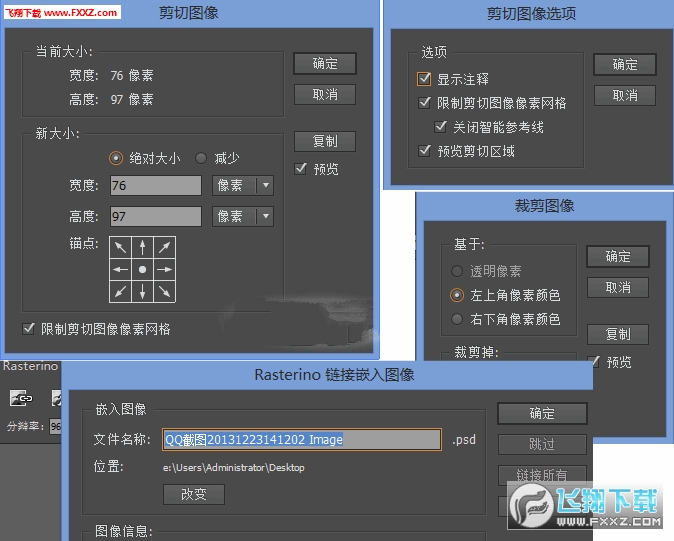Click 取消 in the 剪切图像 dialog
Screen dimensions: 674x541
[x=325, y=95]
